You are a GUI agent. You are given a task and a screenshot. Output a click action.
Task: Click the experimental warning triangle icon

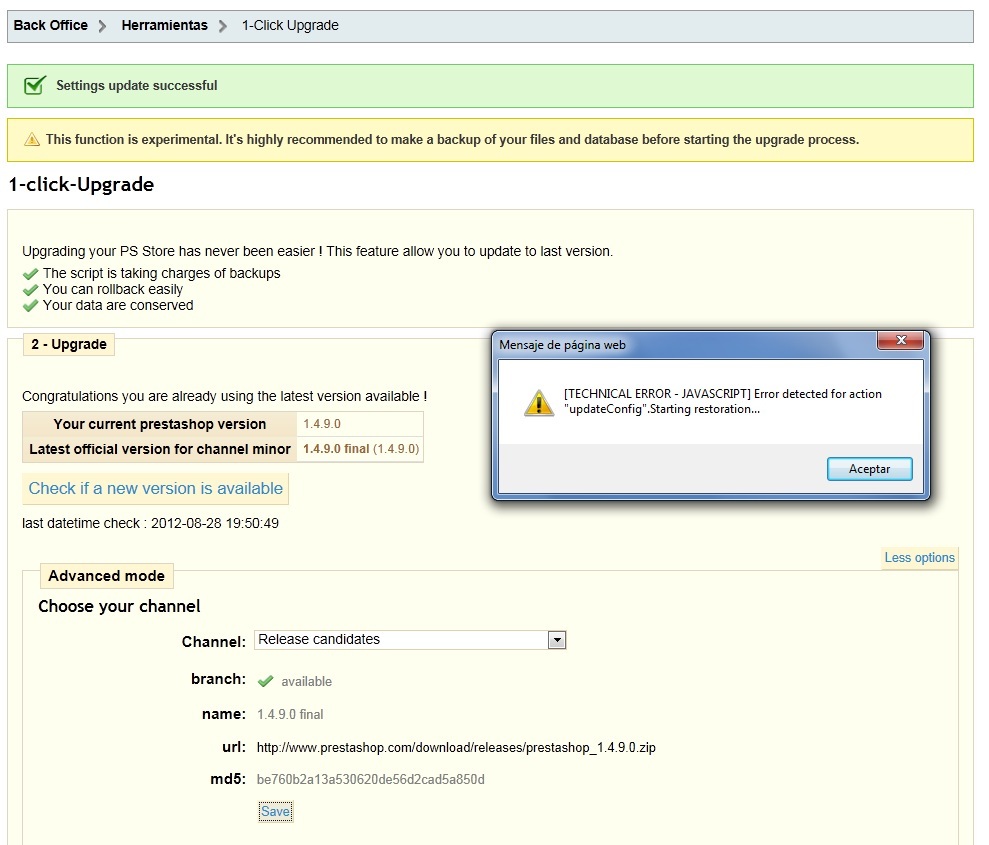[32, 139]
